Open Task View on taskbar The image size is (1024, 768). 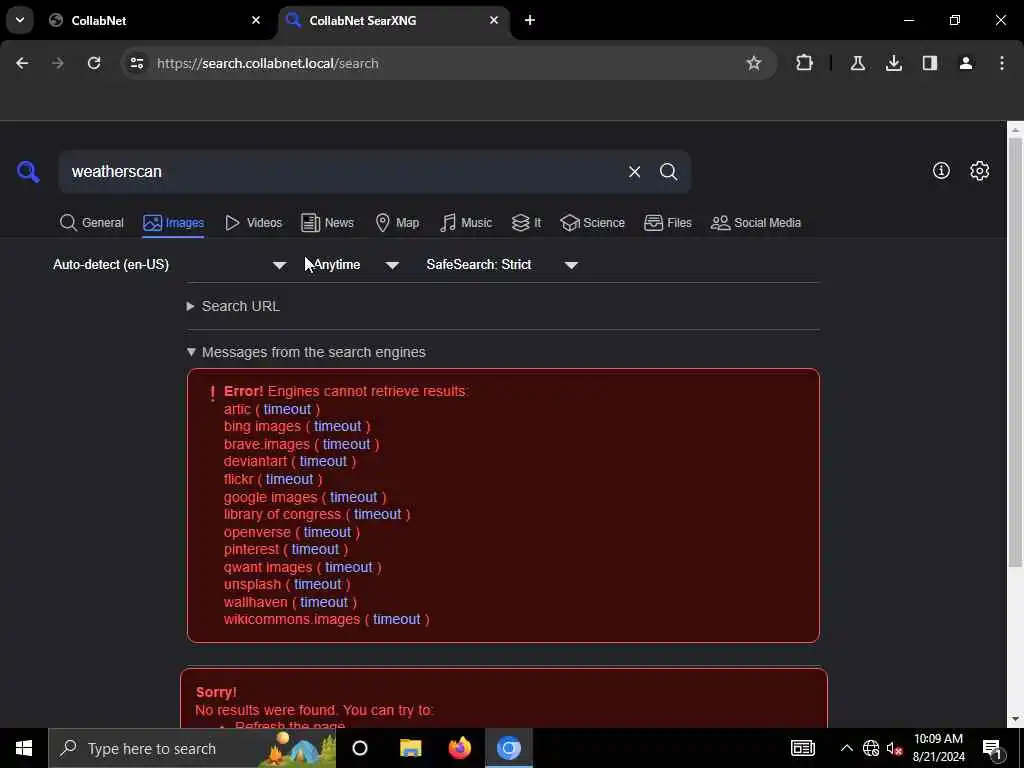click(x=360, y=748)
